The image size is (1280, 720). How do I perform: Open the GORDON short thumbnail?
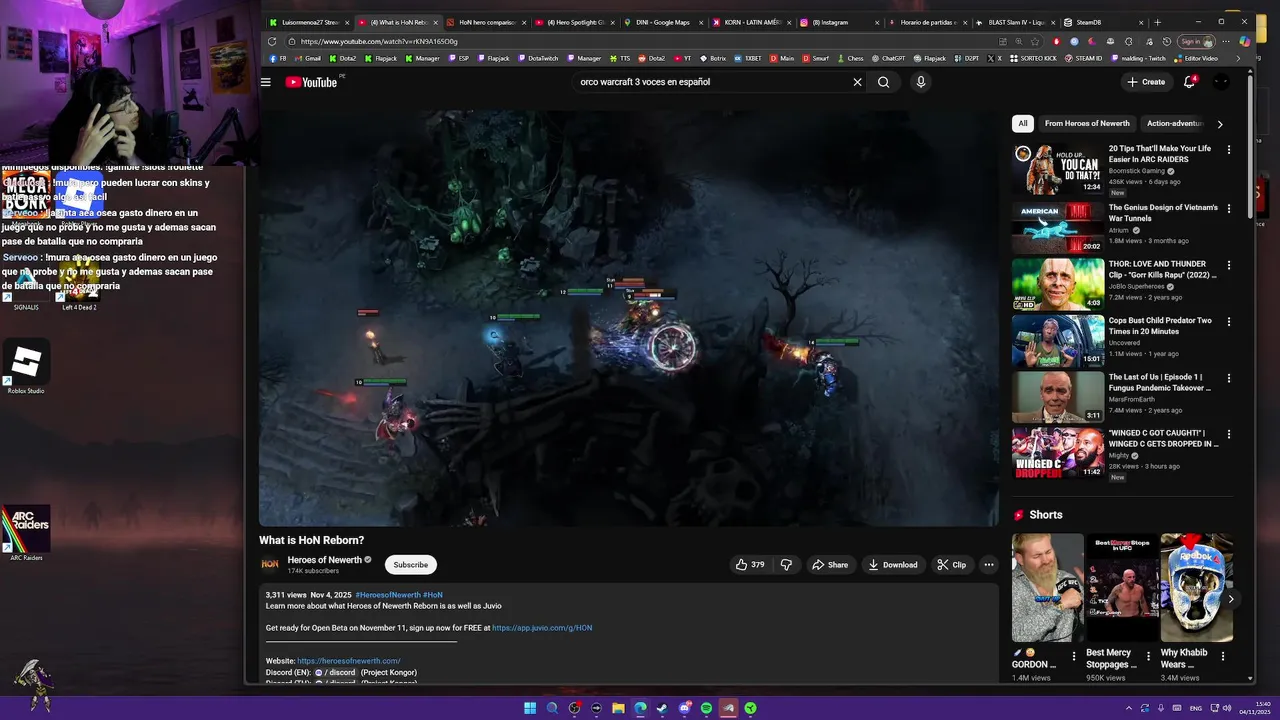click(1048, 587)
